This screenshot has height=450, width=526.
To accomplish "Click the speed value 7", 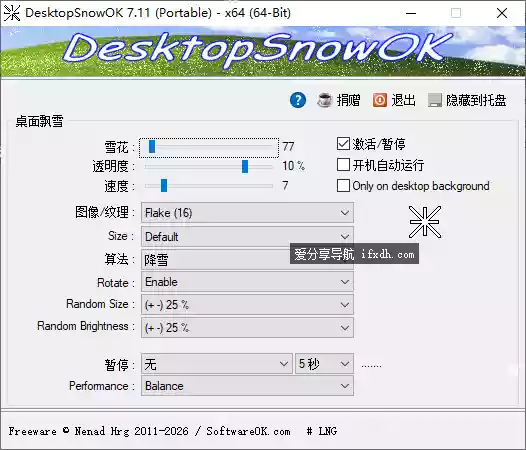I will (285, 185).
